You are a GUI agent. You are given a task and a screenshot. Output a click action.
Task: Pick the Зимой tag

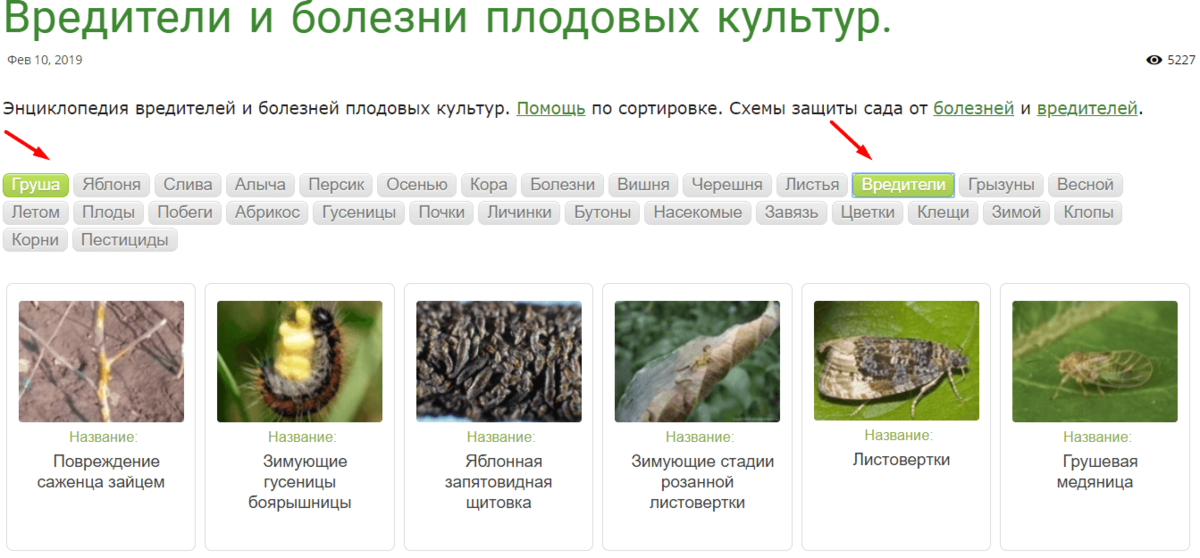pos(1016,212)
